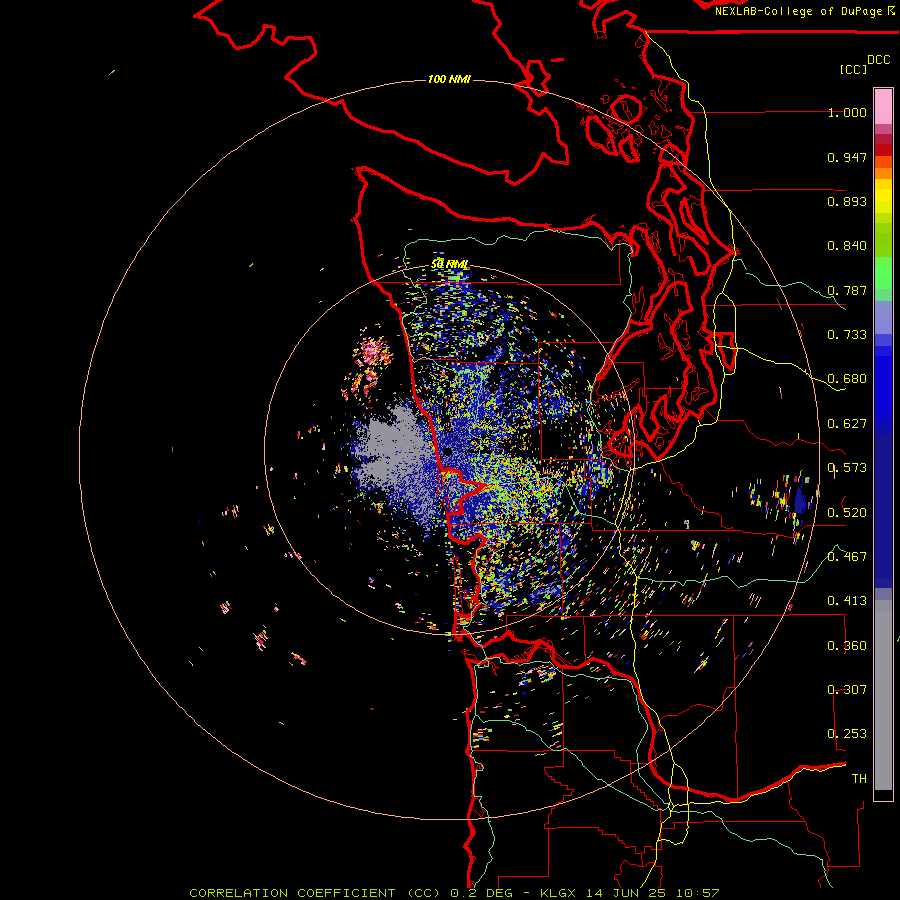Pick the light pink color bar segment
Image resolution: width=900 pixels, height=900 pixels.
pyautogui.click(x=883, y=106)
